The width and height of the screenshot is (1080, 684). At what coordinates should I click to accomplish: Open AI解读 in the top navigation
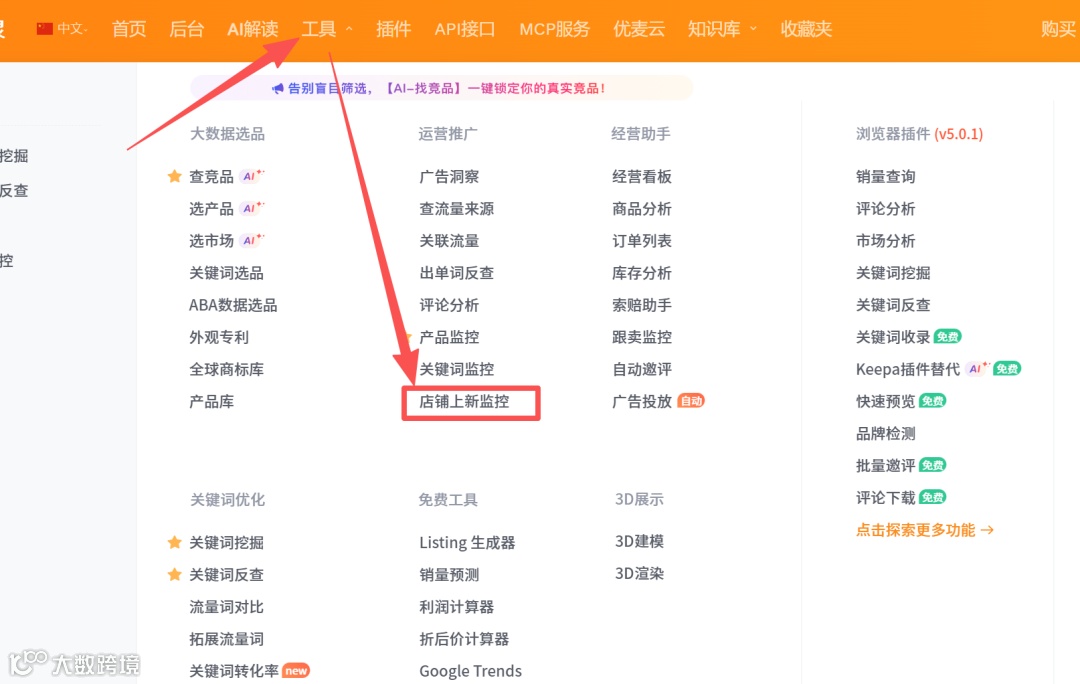253,29
